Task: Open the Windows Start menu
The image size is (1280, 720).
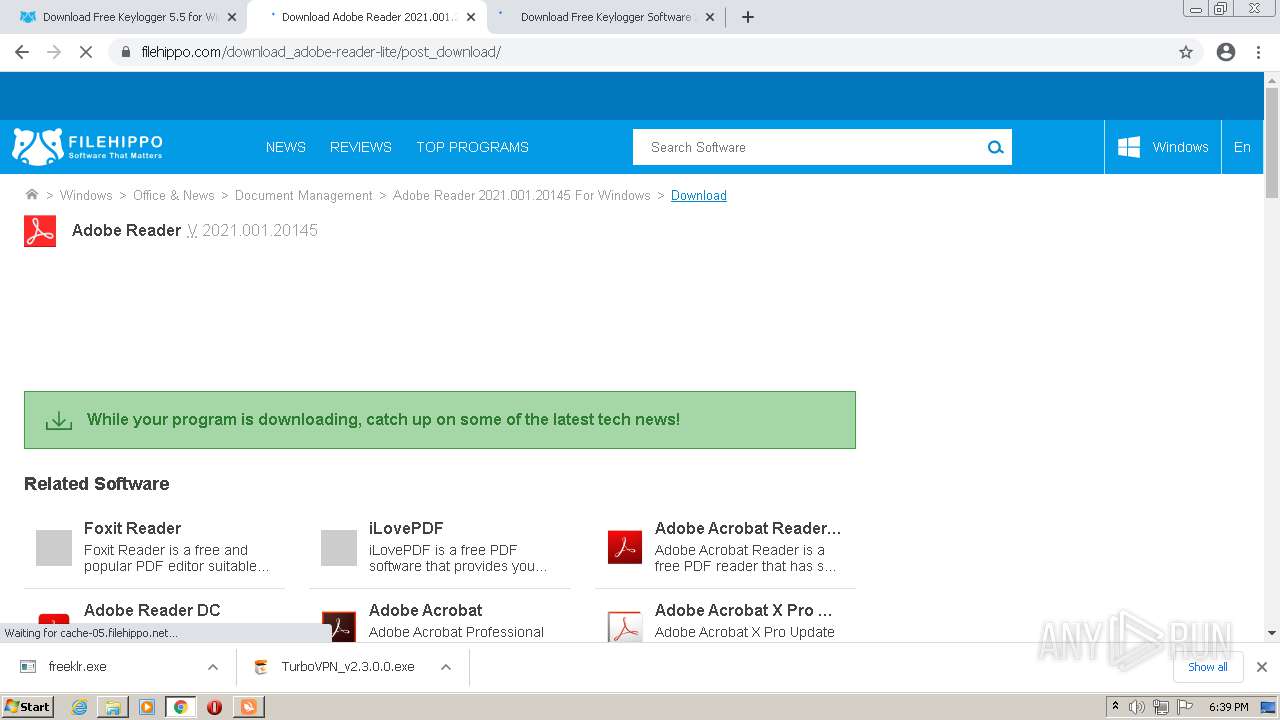Action: [28, 707]
